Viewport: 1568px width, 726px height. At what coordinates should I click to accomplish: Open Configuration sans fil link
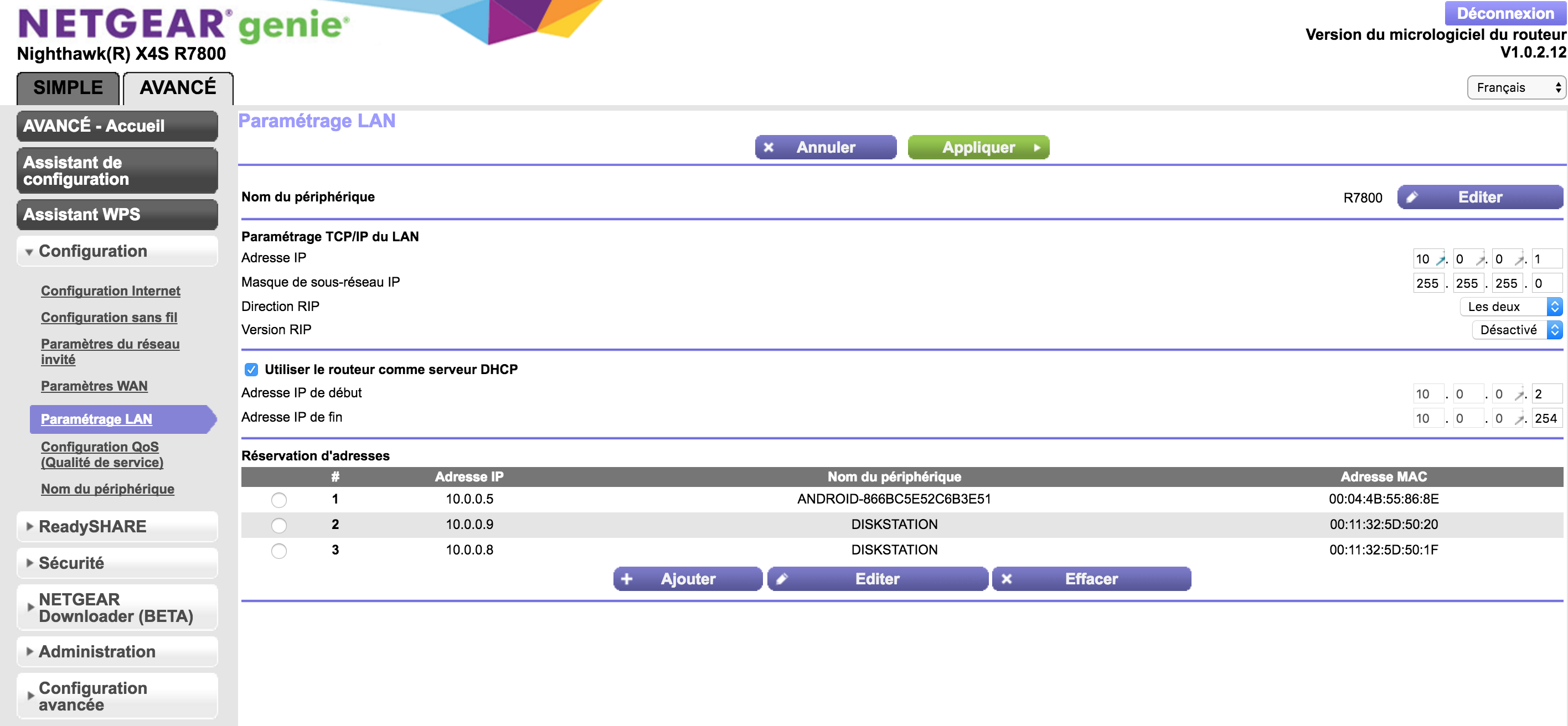click(x=109, y=317)
